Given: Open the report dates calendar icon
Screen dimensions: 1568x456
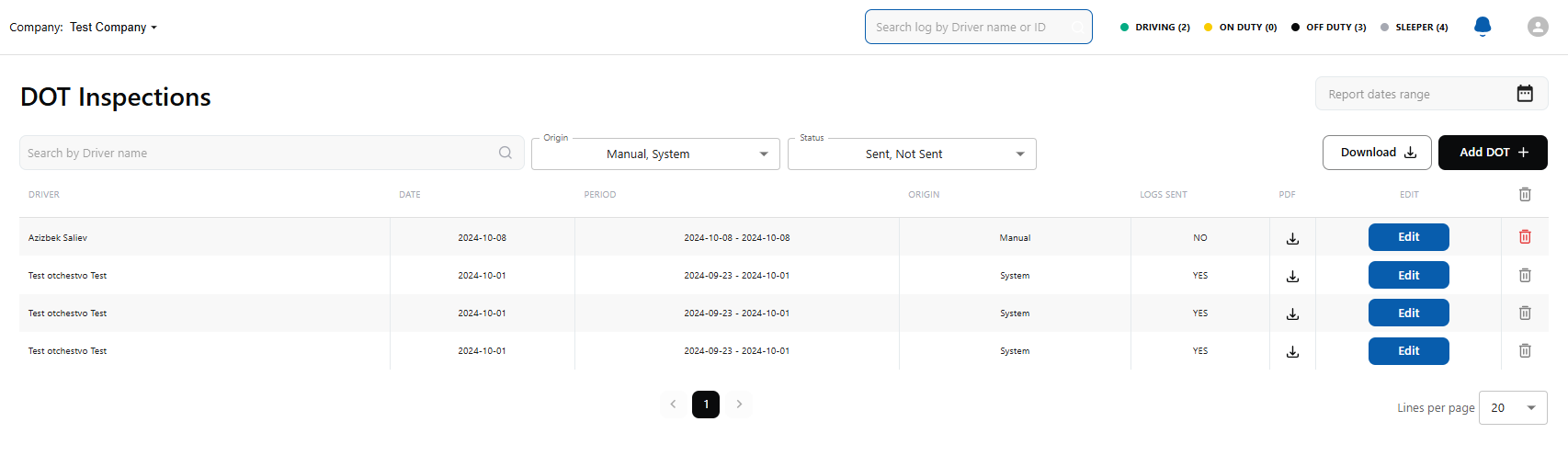Looking at the screenshot, I should click(x=1525, y=94).
